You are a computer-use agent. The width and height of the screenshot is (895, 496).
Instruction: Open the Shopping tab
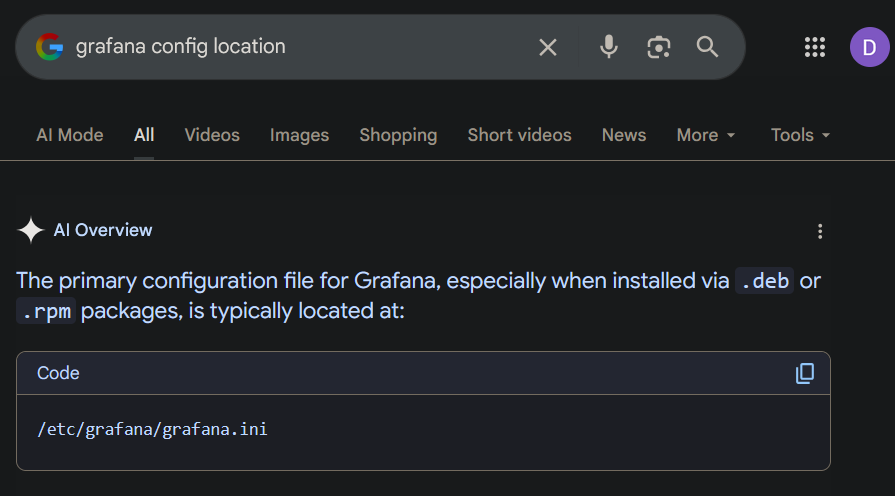(398, 135)
